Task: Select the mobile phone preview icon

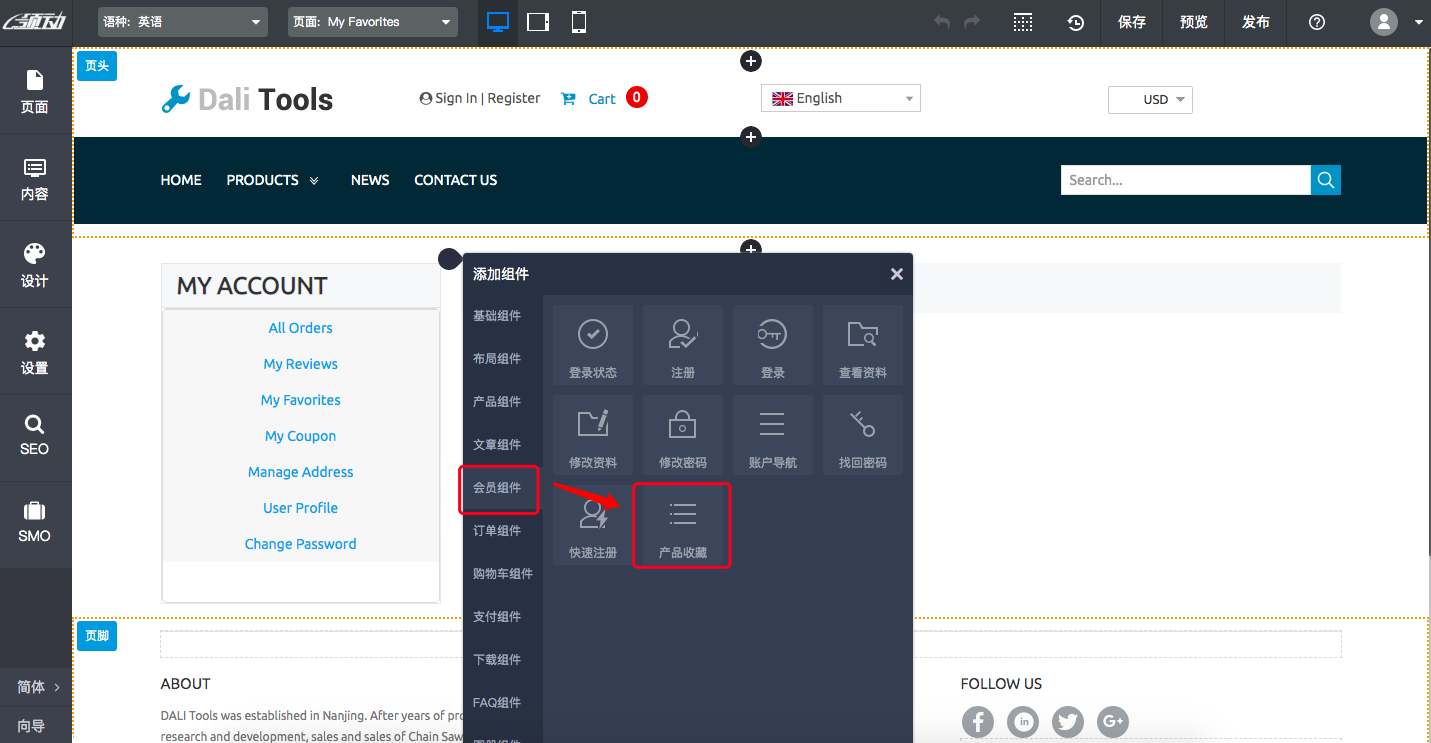Action: pos(578,22)
